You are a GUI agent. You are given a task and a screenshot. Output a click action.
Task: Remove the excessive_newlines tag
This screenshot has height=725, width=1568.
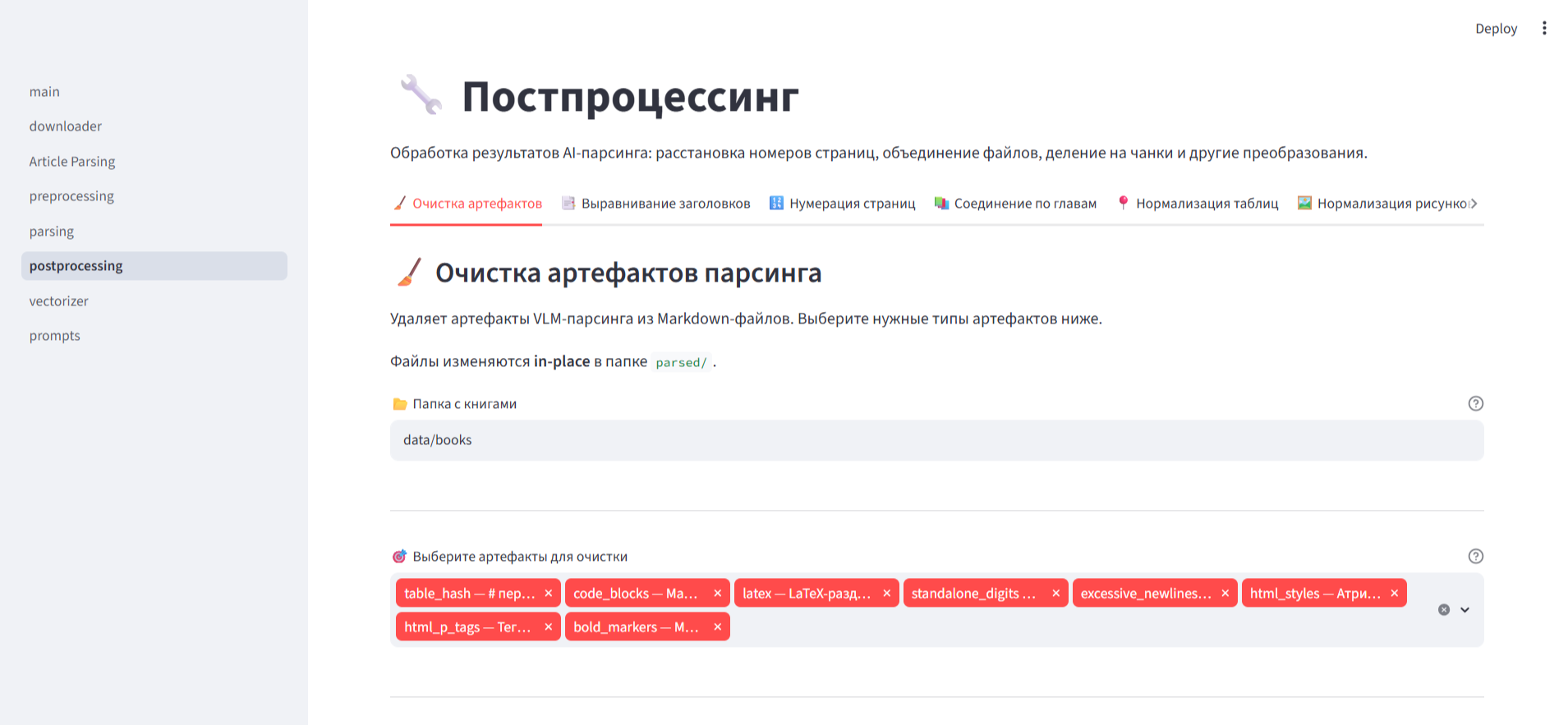click(x=1225, y=593)
